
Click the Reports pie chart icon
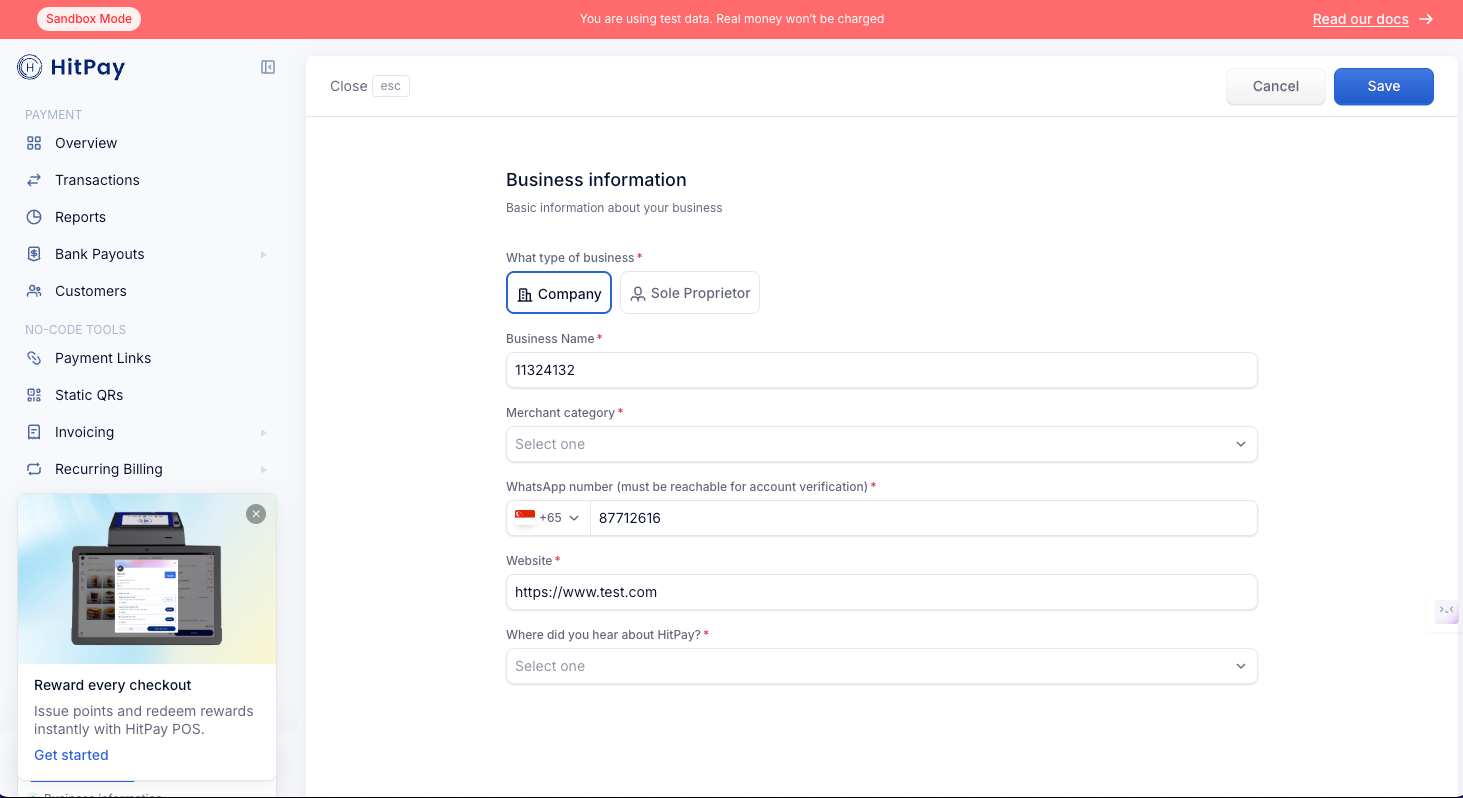pos(34,217)
